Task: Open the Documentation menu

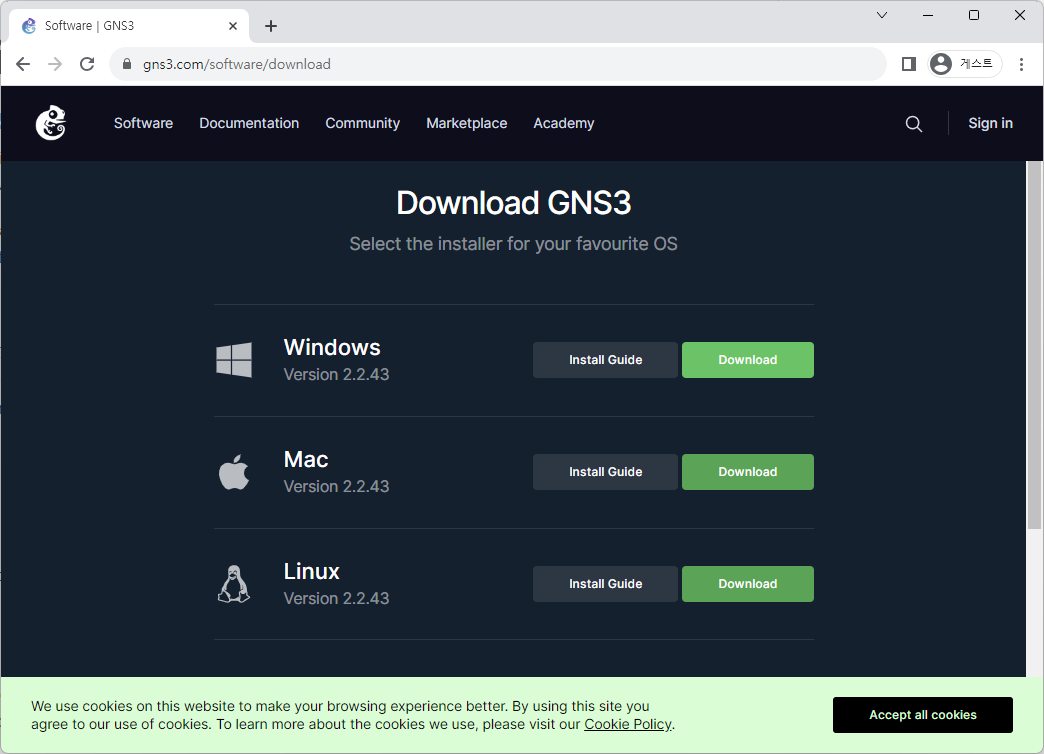Action: pos(249,123)
